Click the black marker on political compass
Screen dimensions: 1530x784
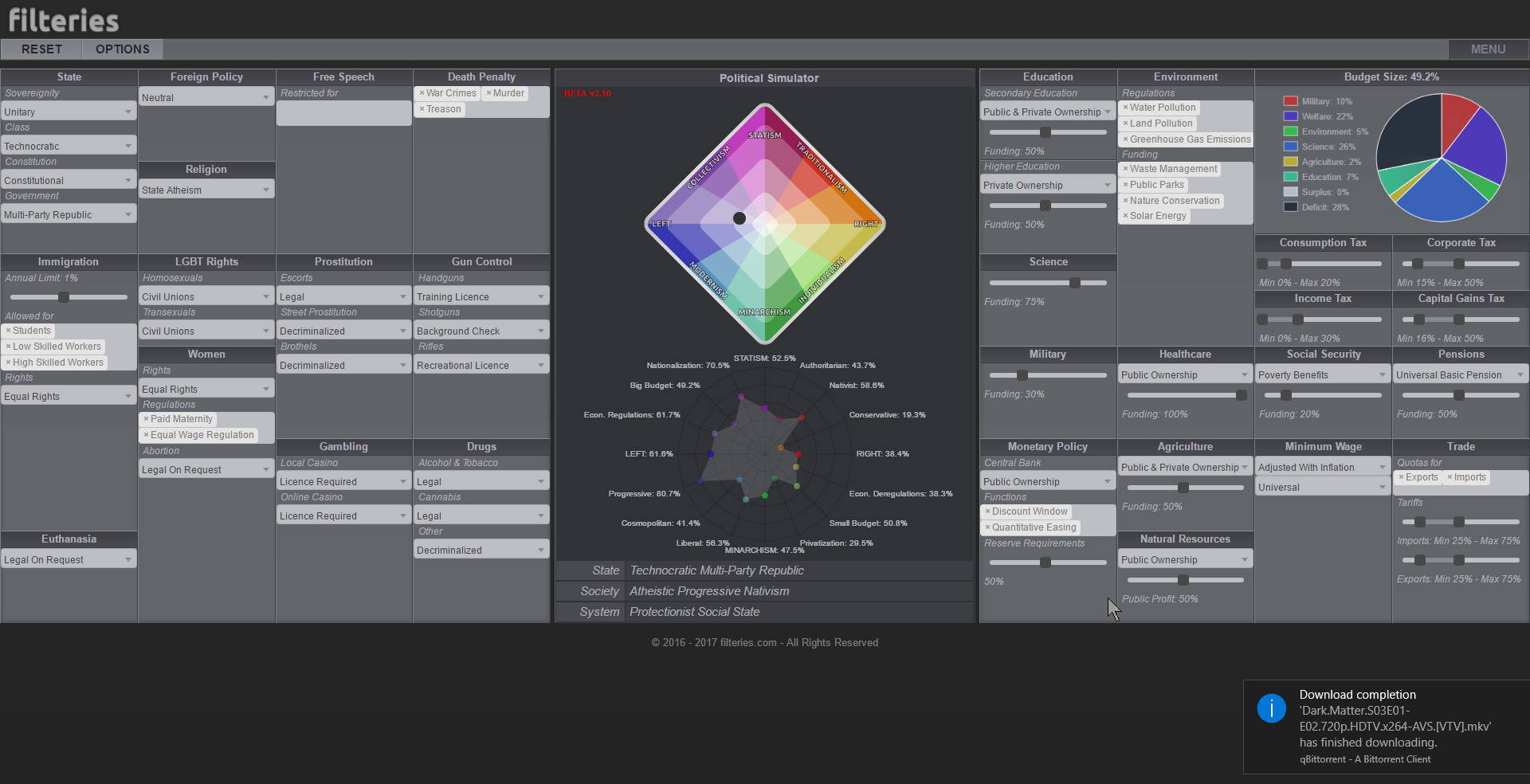tap(739, 218)
